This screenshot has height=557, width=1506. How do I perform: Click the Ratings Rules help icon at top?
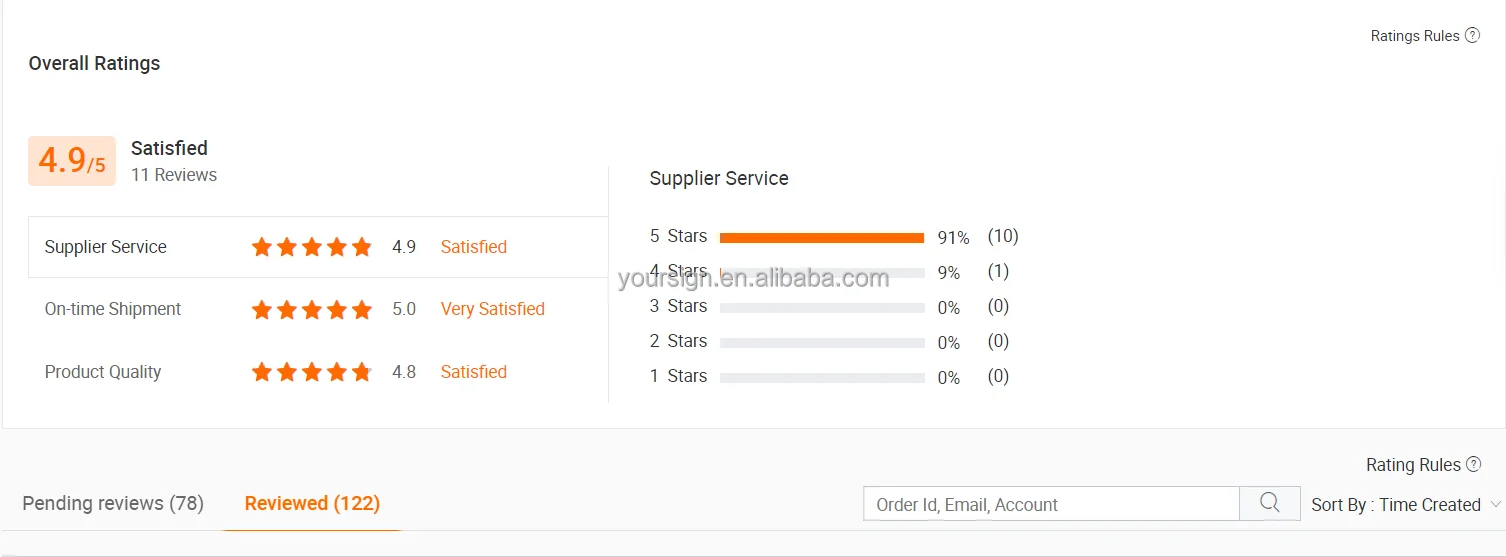[x=1472, y=36]
